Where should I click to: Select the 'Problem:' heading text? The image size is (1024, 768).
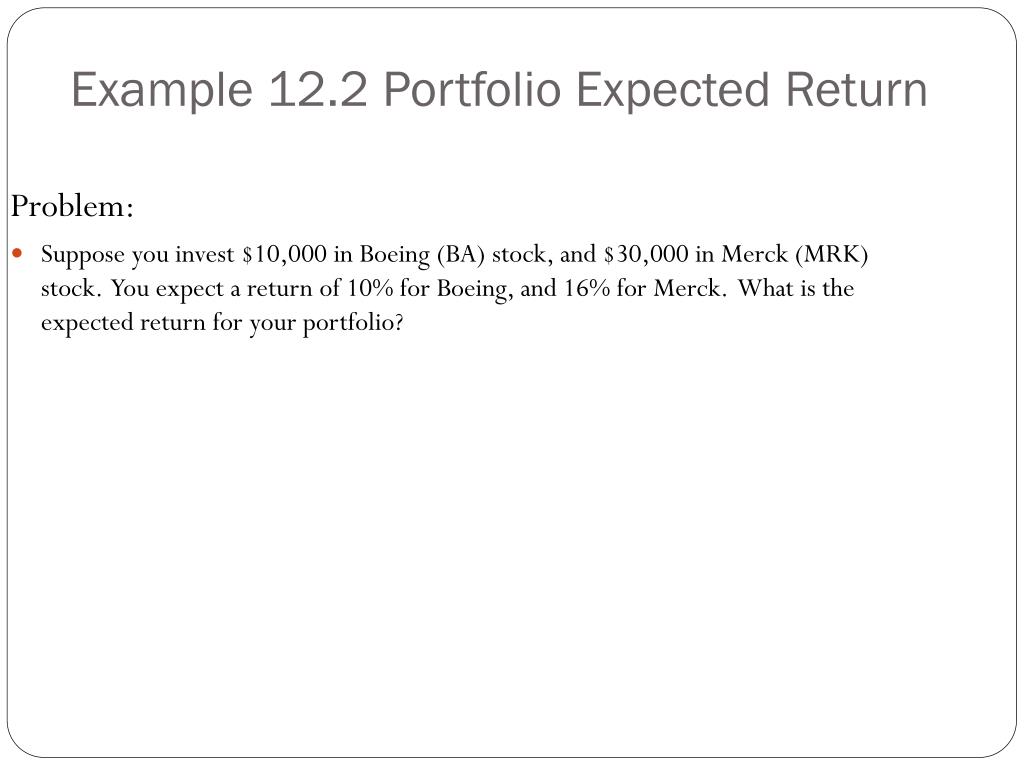[72, 208]
